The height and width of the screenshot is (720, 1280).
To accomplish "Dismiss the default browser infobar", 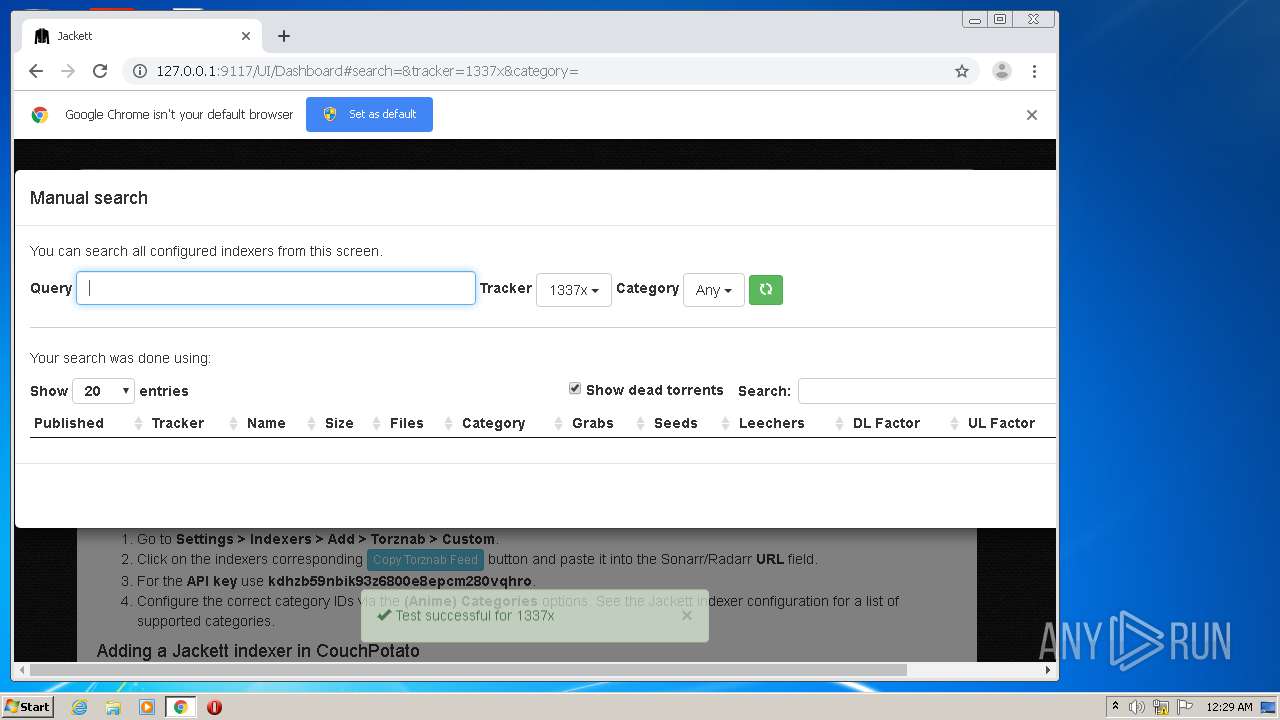I will point(1032,115).
